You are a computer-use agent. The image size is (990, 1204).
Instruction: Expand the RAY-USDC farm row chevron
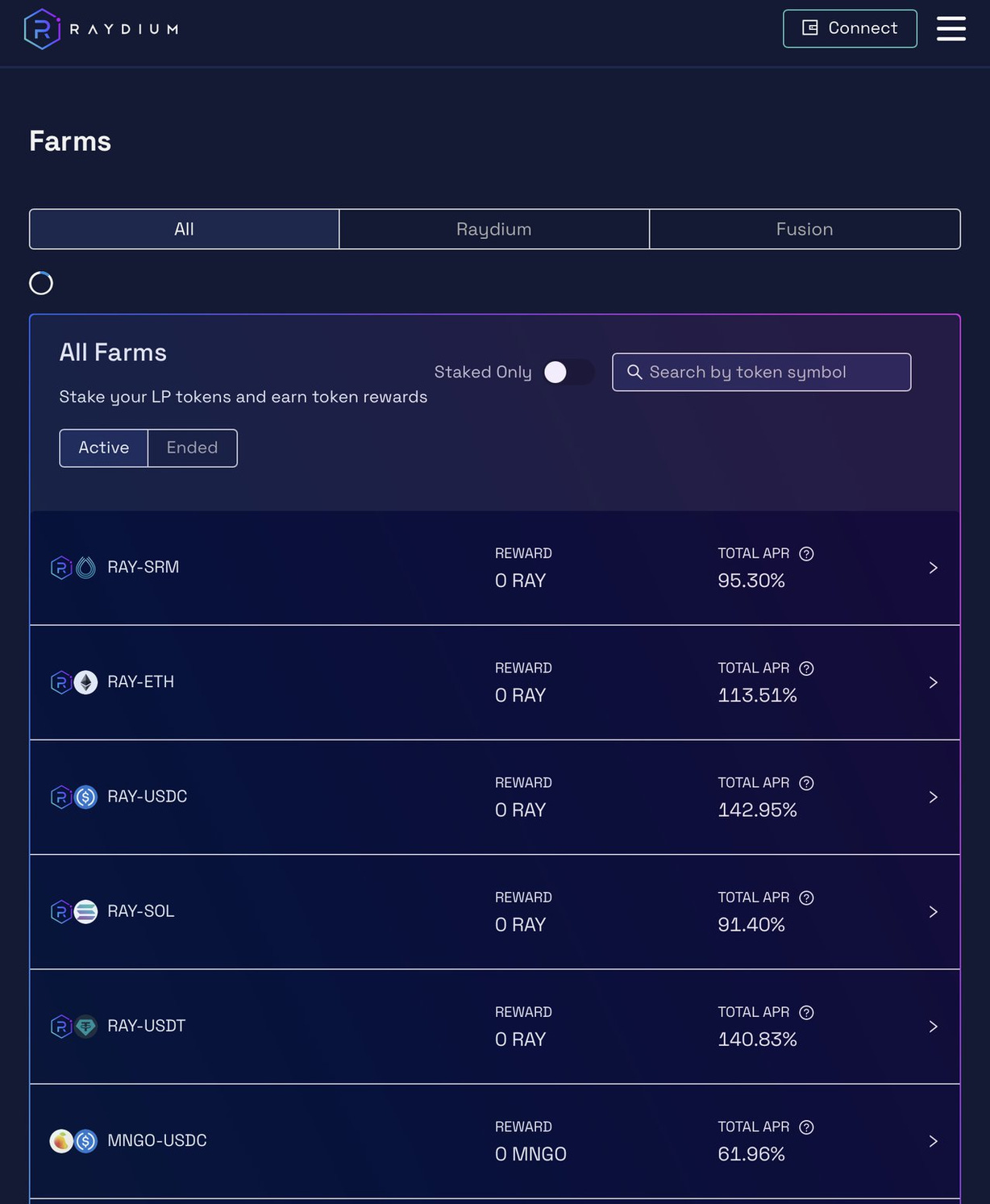click(933, 797)
